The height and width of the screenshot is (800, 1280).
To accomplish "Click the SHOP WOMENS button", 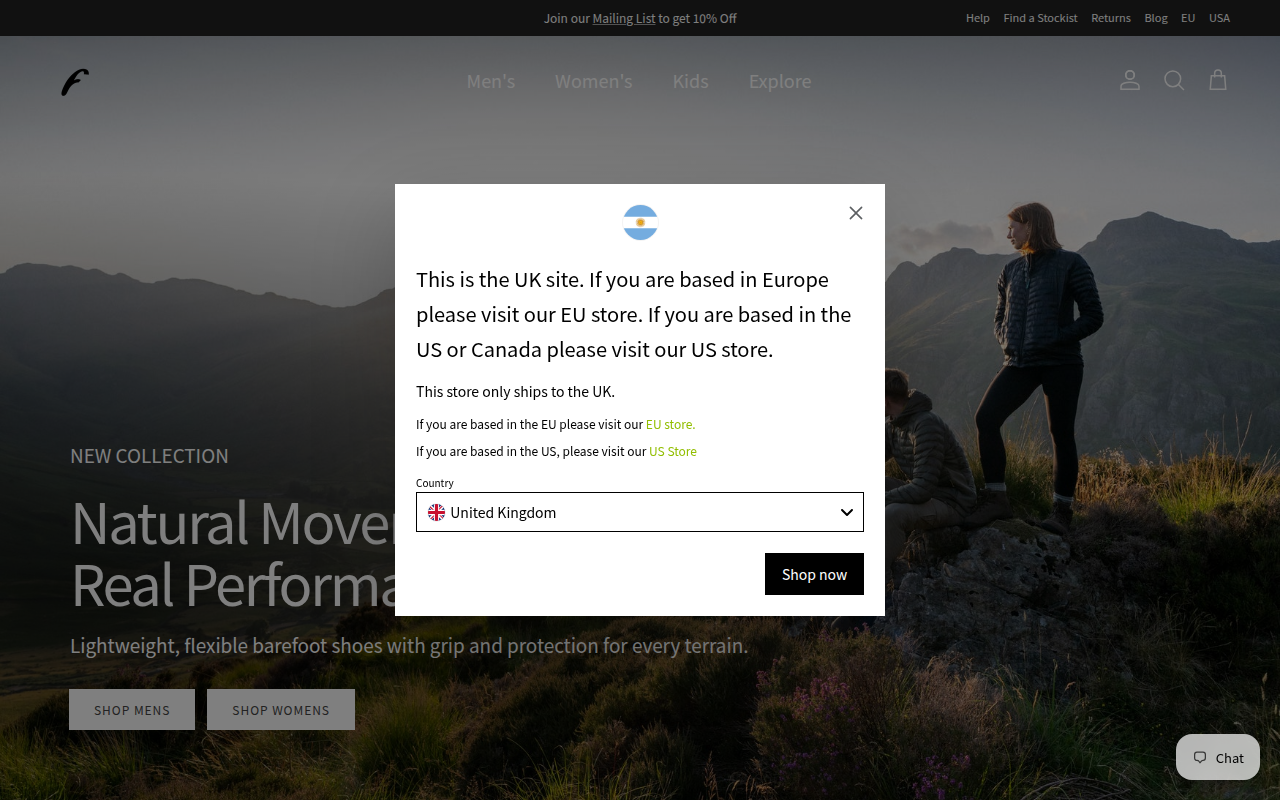I will tap(281, 710).
